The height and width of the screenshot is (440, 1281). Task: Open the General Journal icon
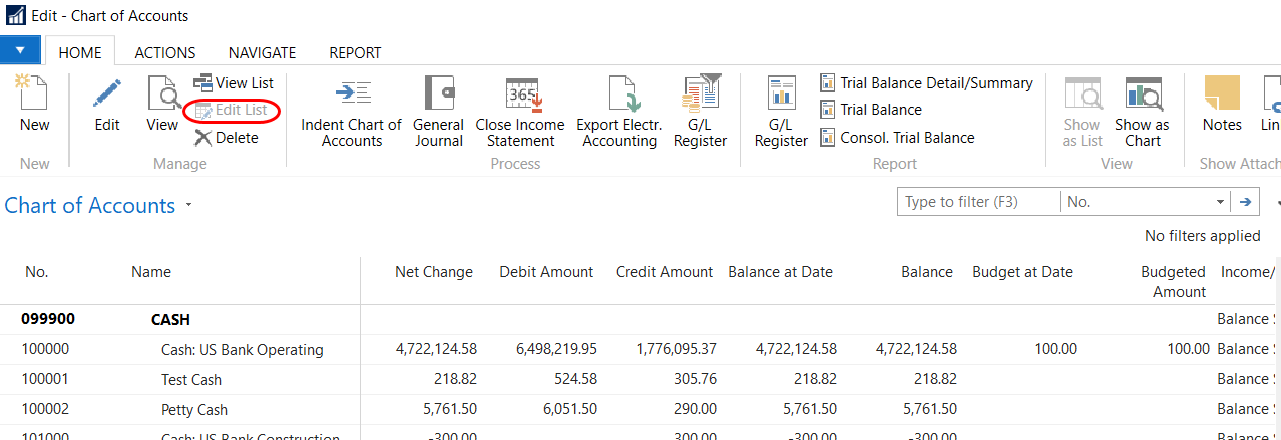(438, 94)
